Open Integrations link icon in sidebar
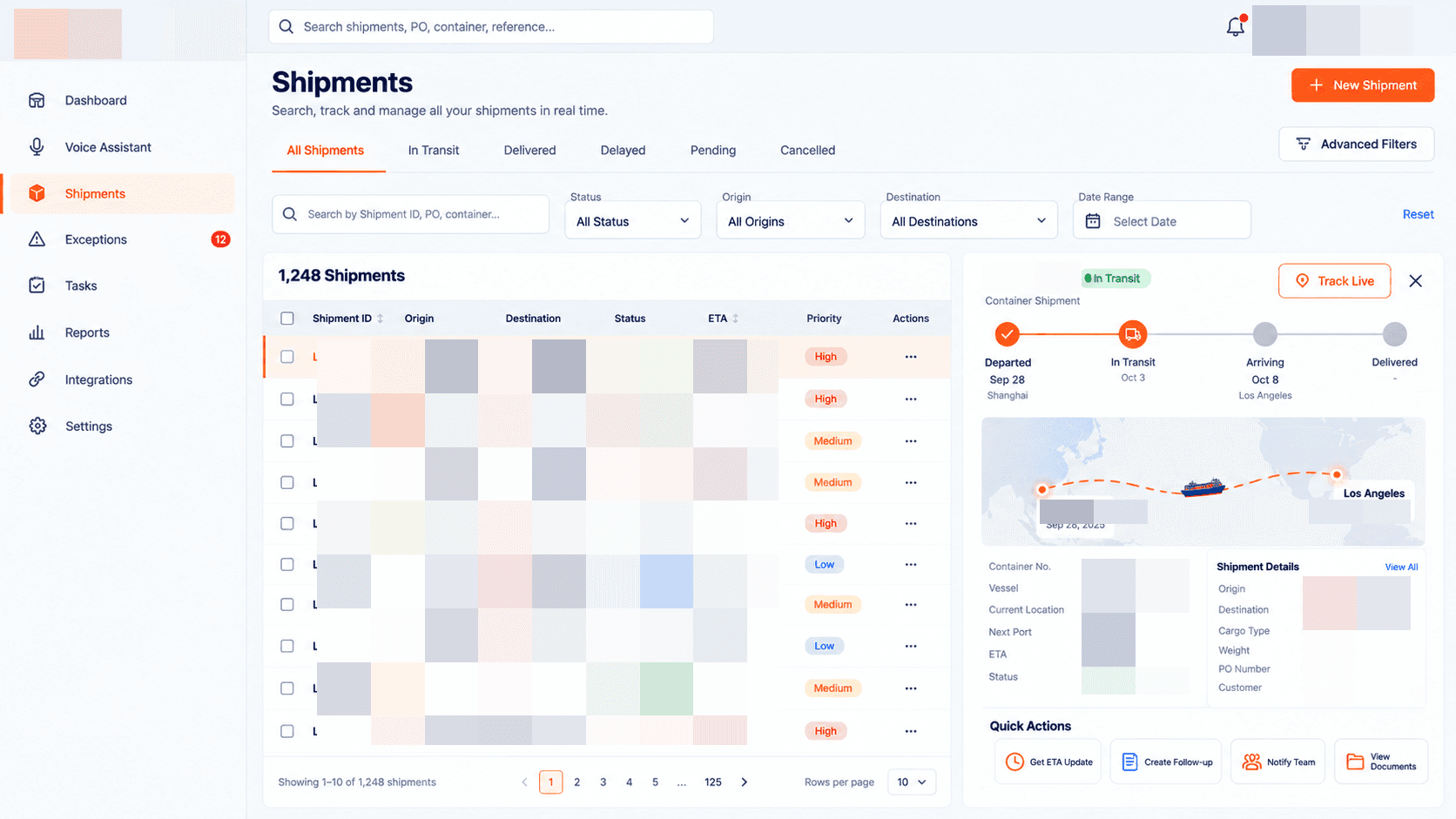This screenshot has height=819, width=1456. pyautogui.click(x=37, y=379)
